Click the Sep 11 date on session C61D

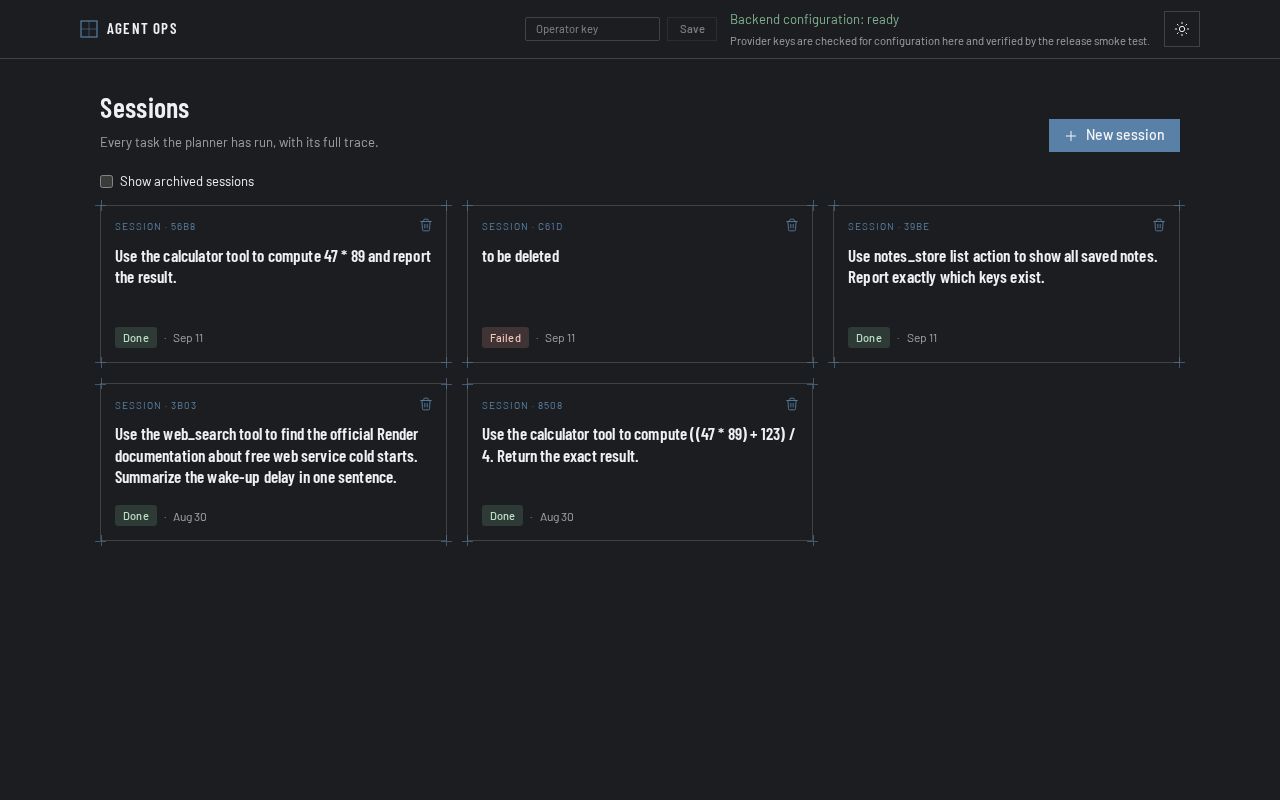coord(560,338)
